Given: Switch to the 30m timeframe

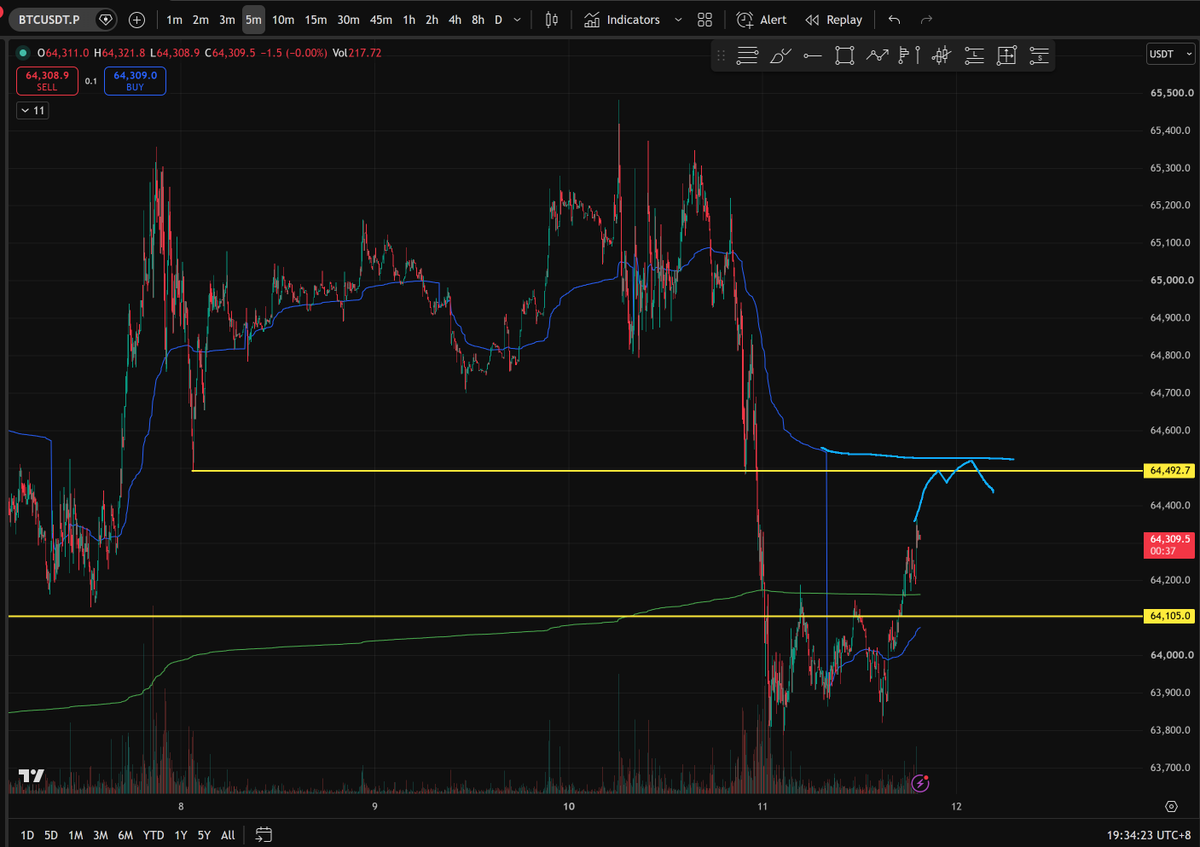Looking at the screenshot, I should click(x=348, y=20).
